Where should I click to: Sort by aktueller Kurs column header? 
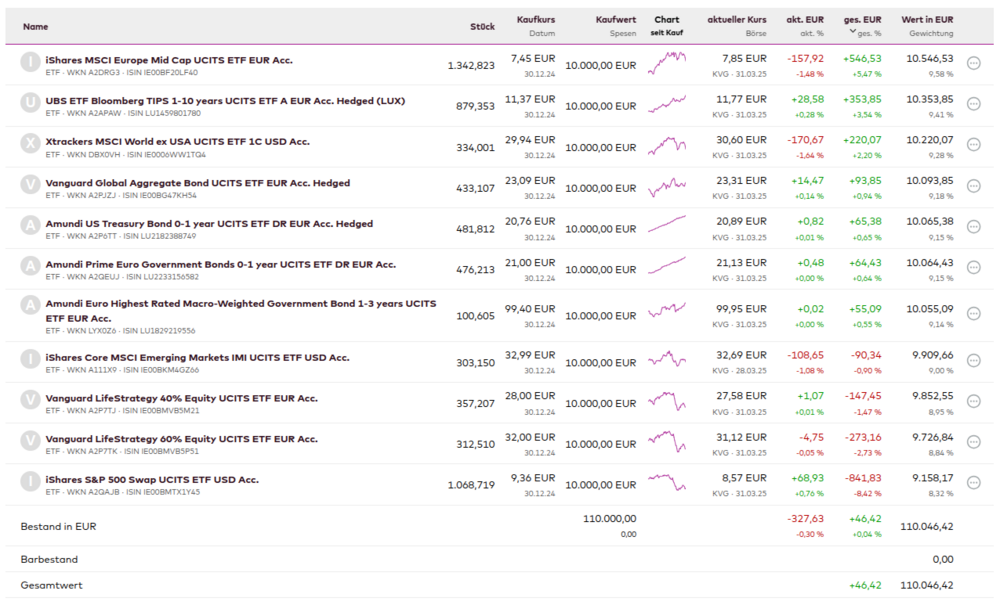click(x=737, y=19)
